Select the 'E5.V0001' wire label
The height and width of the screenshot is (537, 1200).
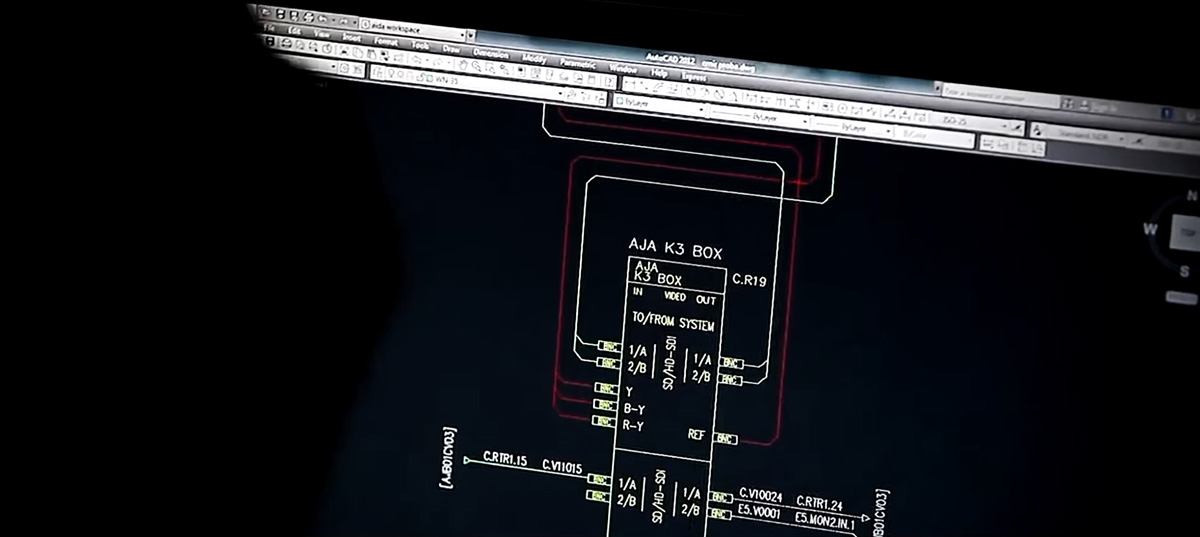click(x=759, y=511)
